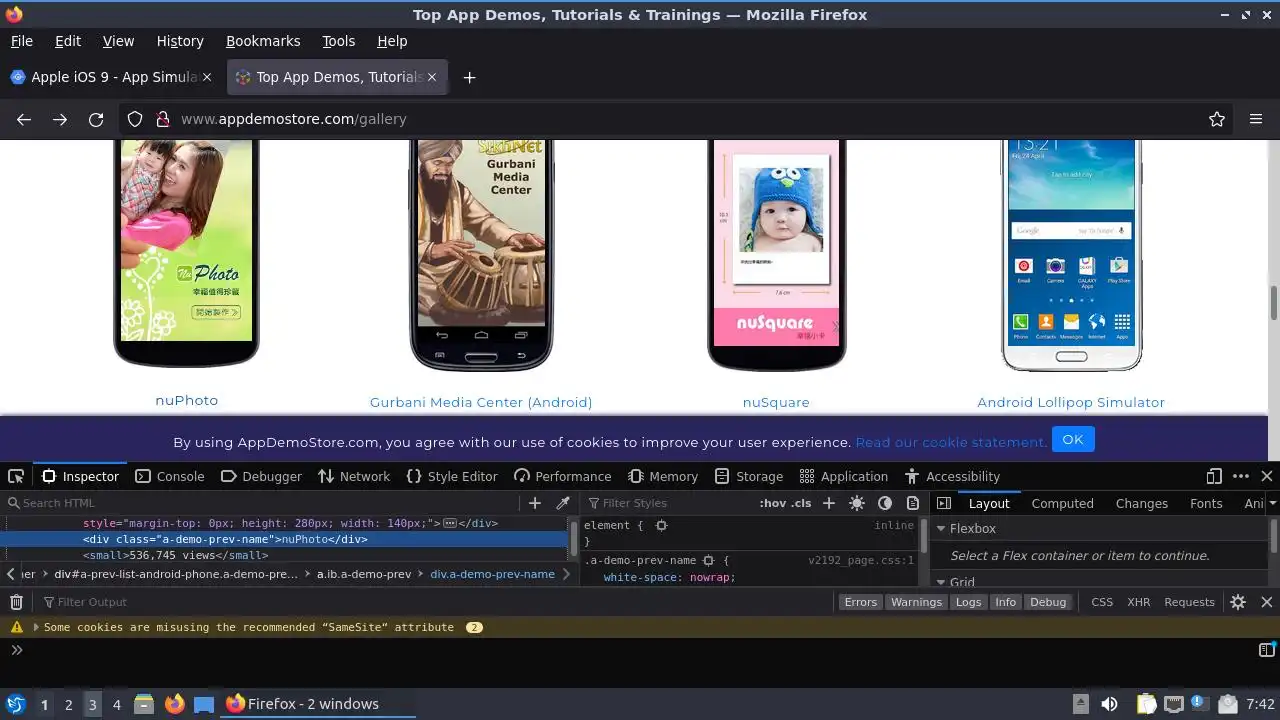The height and width of the screenshot is (720, 1280).
Task: Click breadcrumb div.a-demo-prev-name
Action: click(x=492, y=574)
